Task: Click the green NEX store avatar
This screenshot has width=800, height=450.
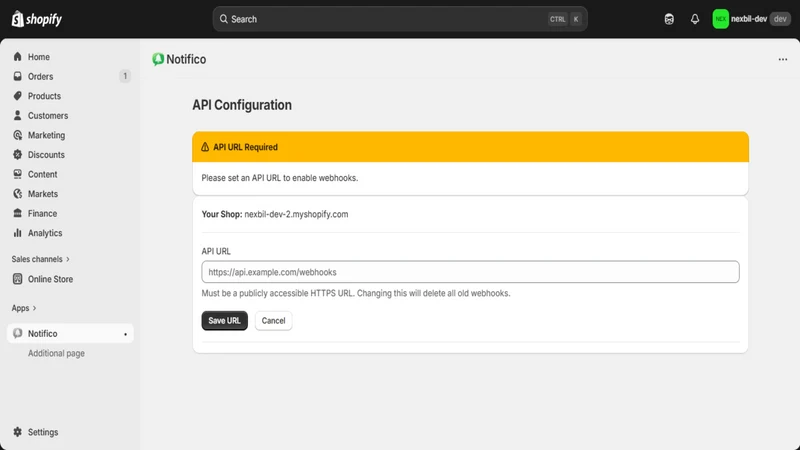Action: 720,19
